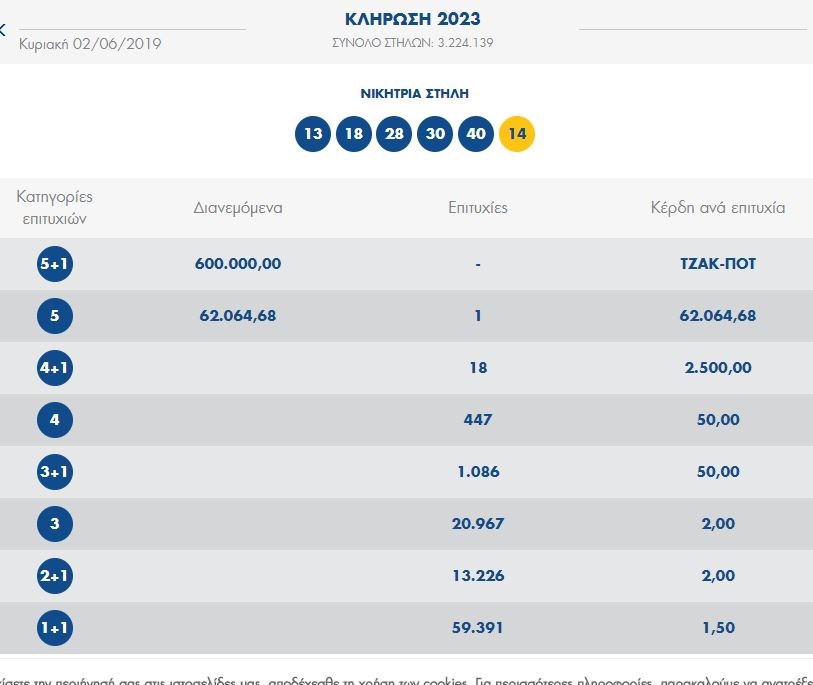Select the 59.391 winners count cell
The image size is (813, 685).
click(478, 628)
